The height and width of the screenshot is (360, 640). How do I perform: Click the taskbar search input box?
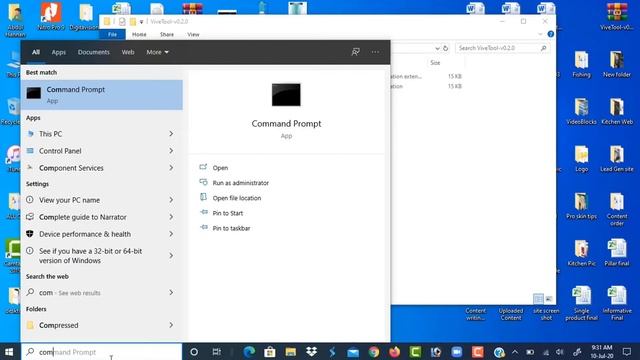click(102, 352)
